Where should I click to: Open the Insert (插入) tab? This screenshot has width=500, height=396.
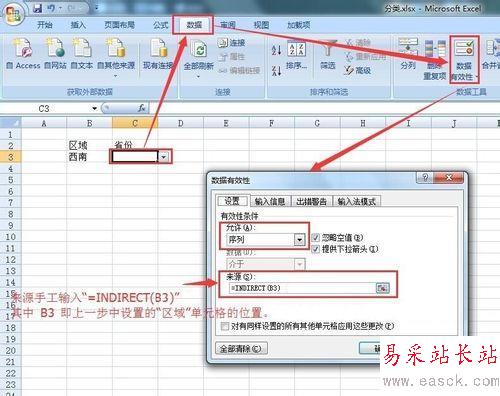point(78,25)
